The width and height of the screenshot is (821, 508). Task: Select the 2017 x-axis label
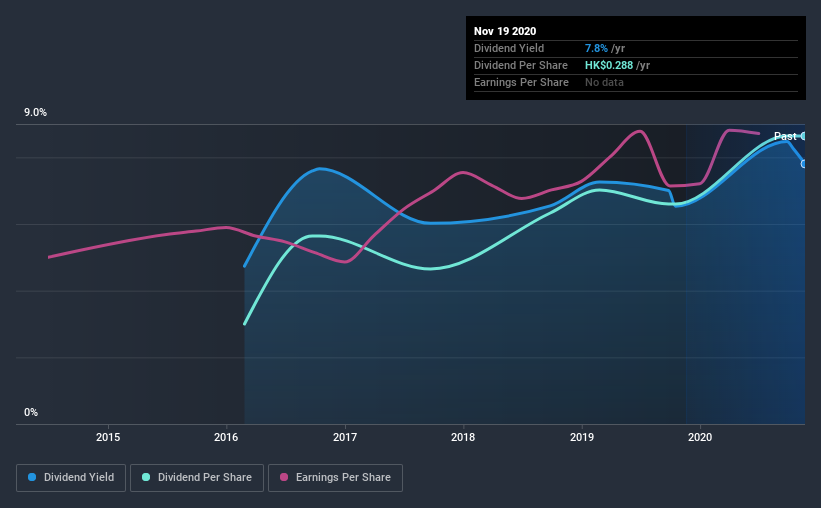[x=345, y=437]
